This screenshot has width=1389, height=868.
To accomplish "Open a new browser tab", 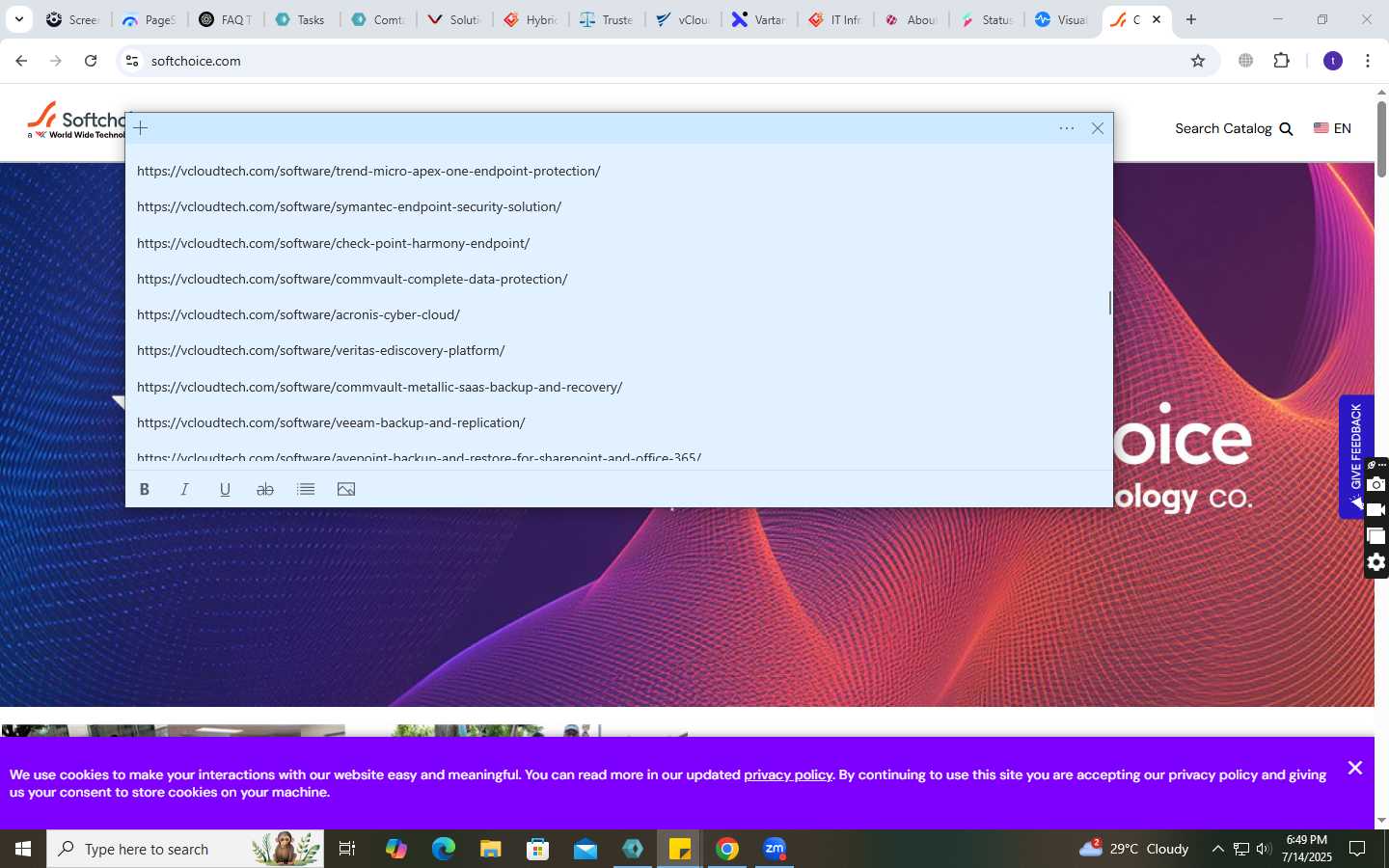I will [x=1191, y=19].
